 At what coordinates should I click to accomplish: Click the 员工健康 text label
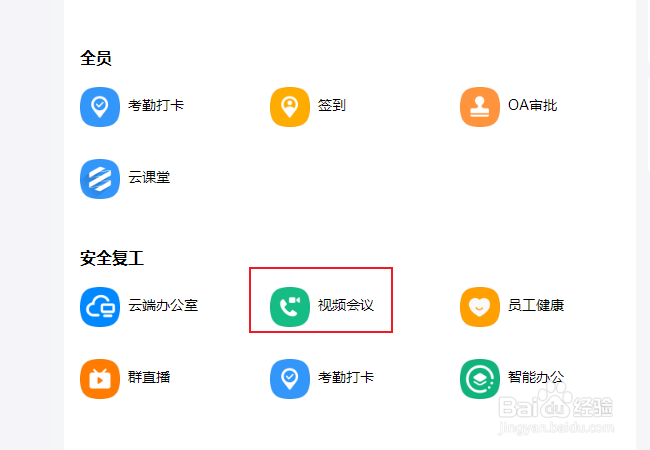(536, 305)
